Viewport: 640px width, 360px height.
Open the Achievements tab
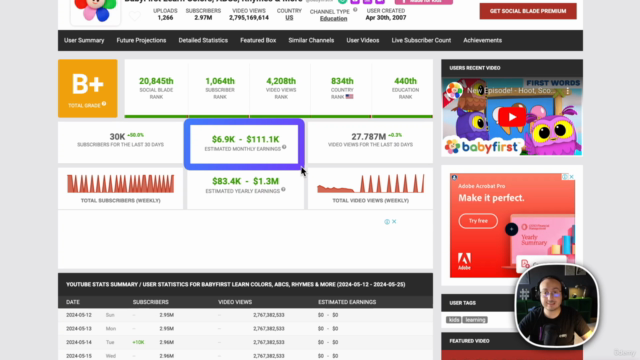tap(482, 40)
